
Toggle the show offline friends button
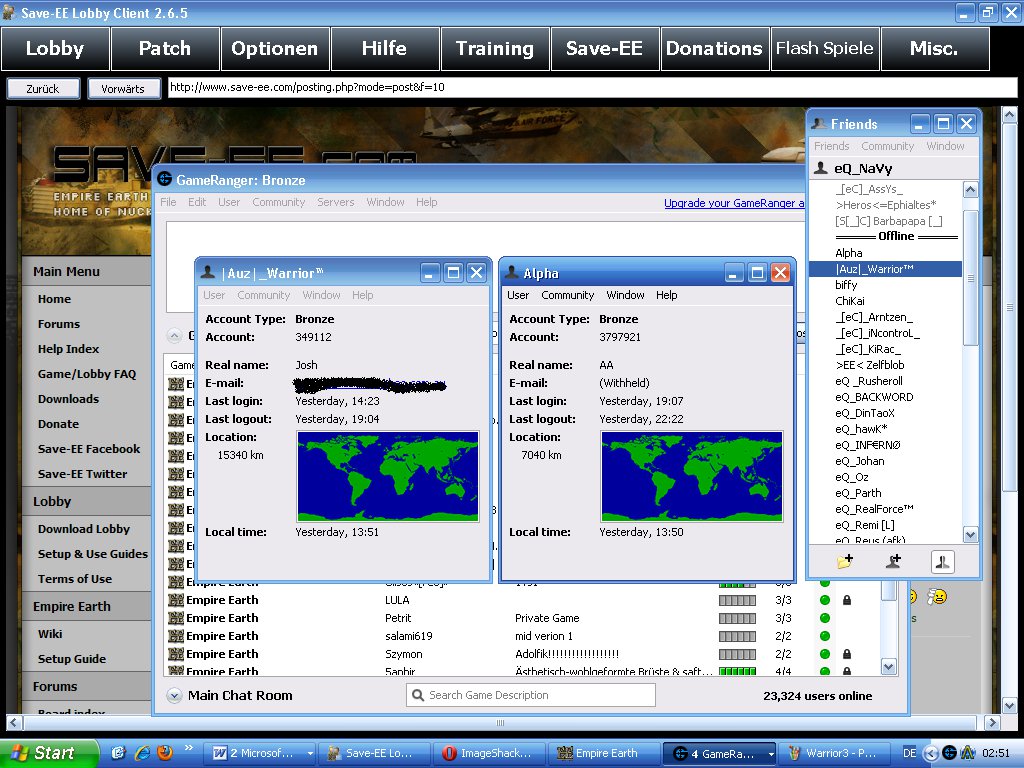[x=942, y=562]
